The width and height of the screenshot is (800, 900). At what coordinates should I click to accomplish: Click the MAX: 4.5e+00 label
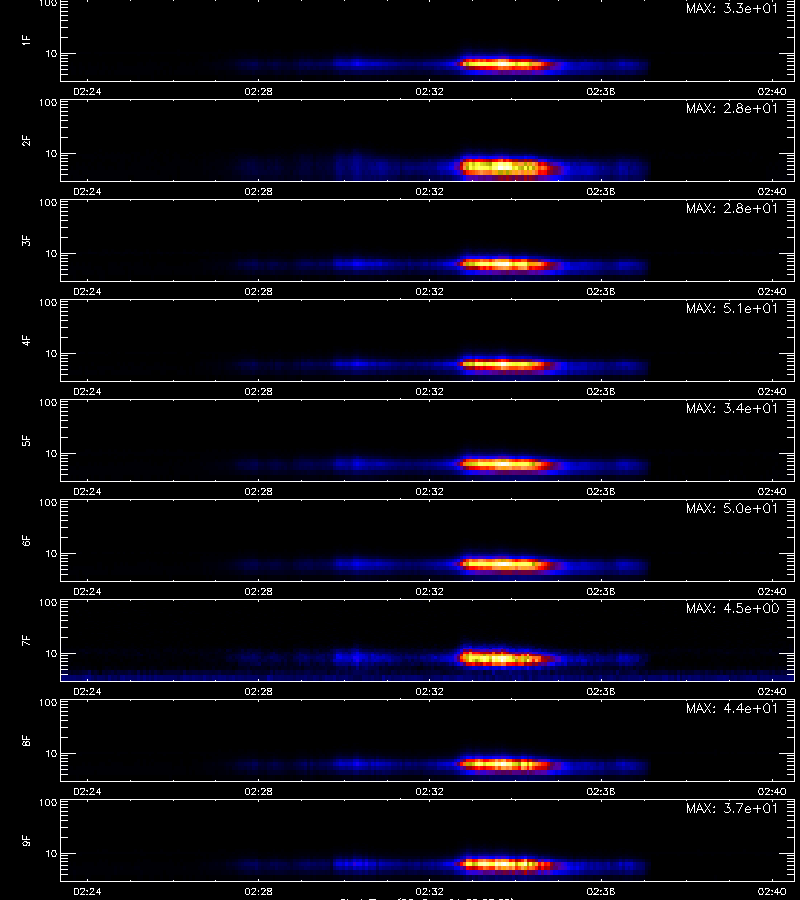pyautogui.click(x=732, y=608)
